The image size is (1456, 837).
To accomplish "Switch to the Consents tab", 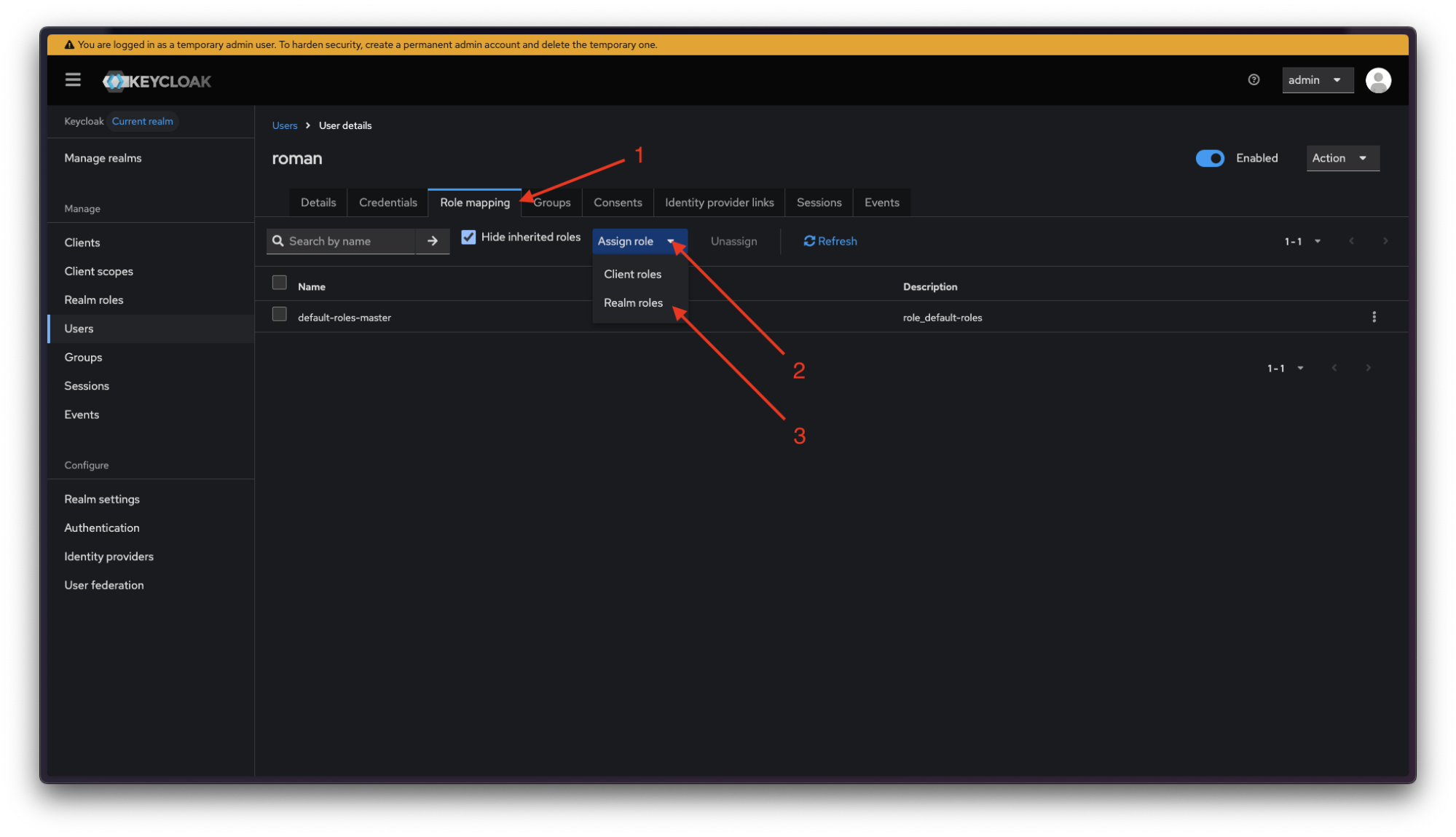I will click(618, 203).
